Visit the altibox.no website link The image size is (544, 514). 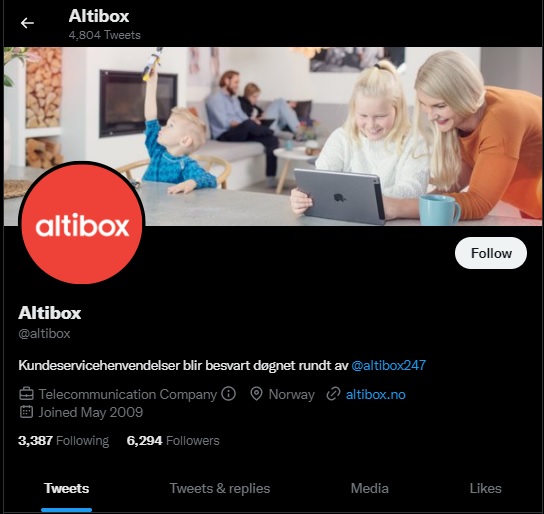(x=375, y=394)
